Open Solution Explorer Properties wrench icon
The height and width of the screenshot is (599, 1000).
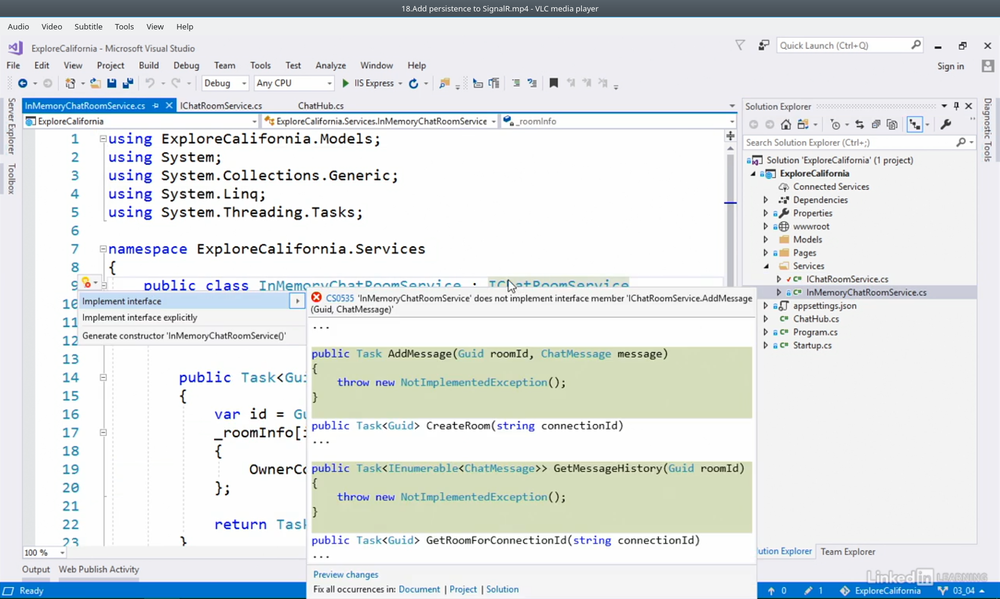(946, 125)
